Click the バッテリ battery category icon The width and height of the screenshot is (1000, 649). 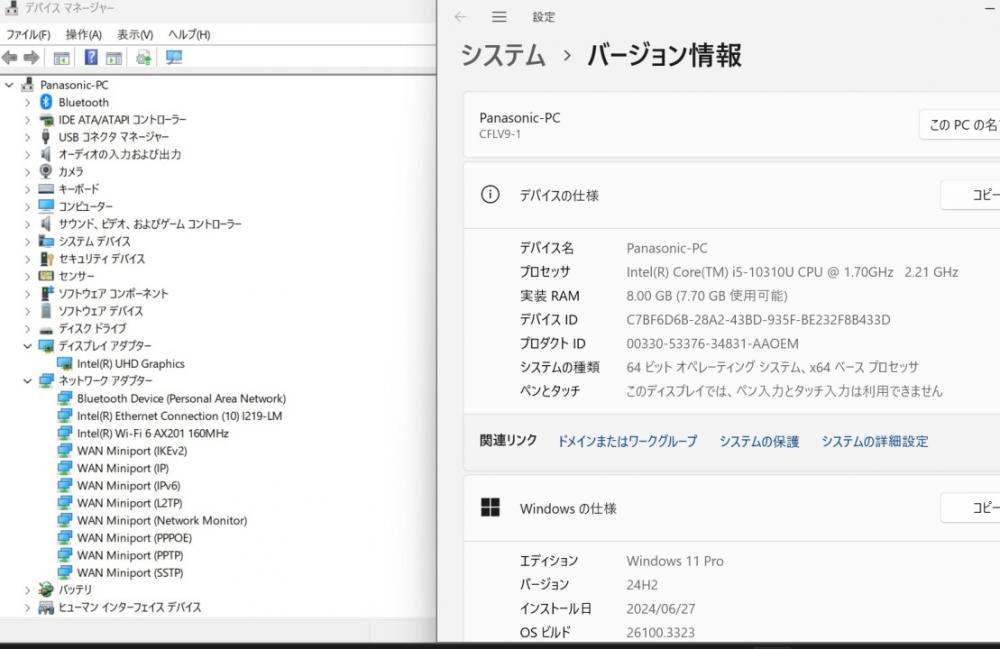(46, 589)
